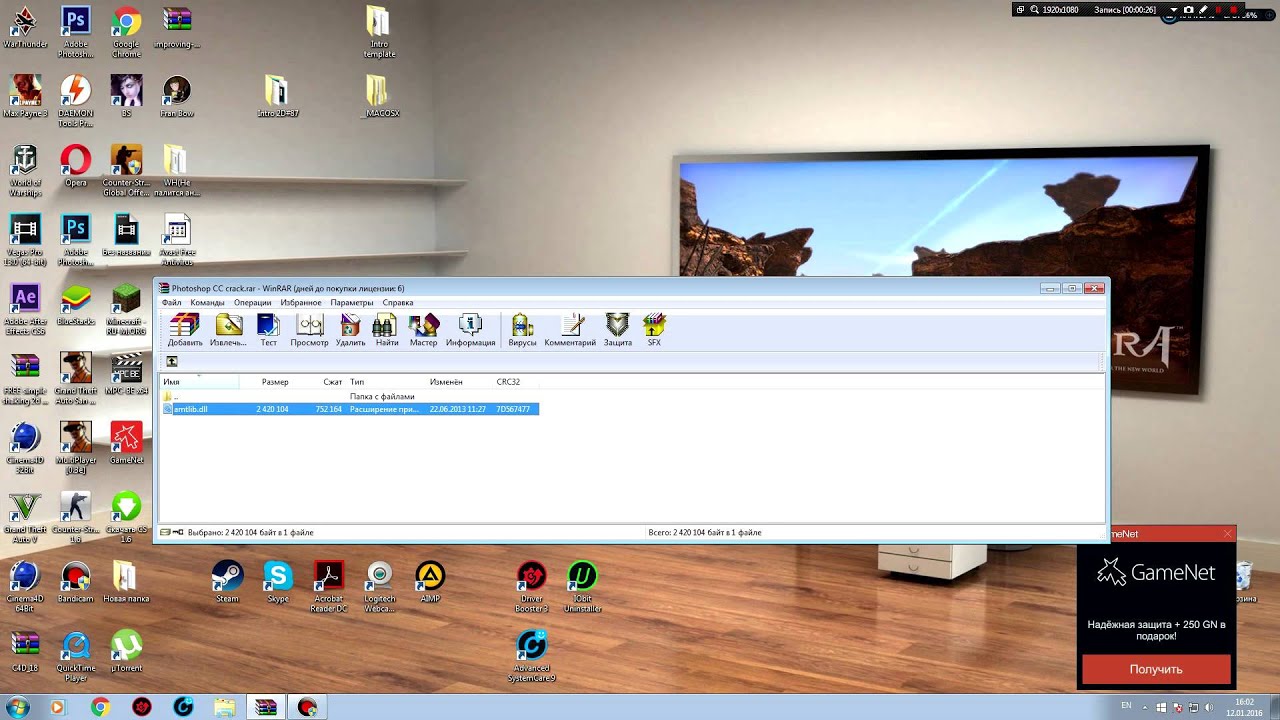Viewport: 1280px width, 720px height.
Task: Sort files by the Имя column header
Action: pyautogui.click(x=199, y=382)
